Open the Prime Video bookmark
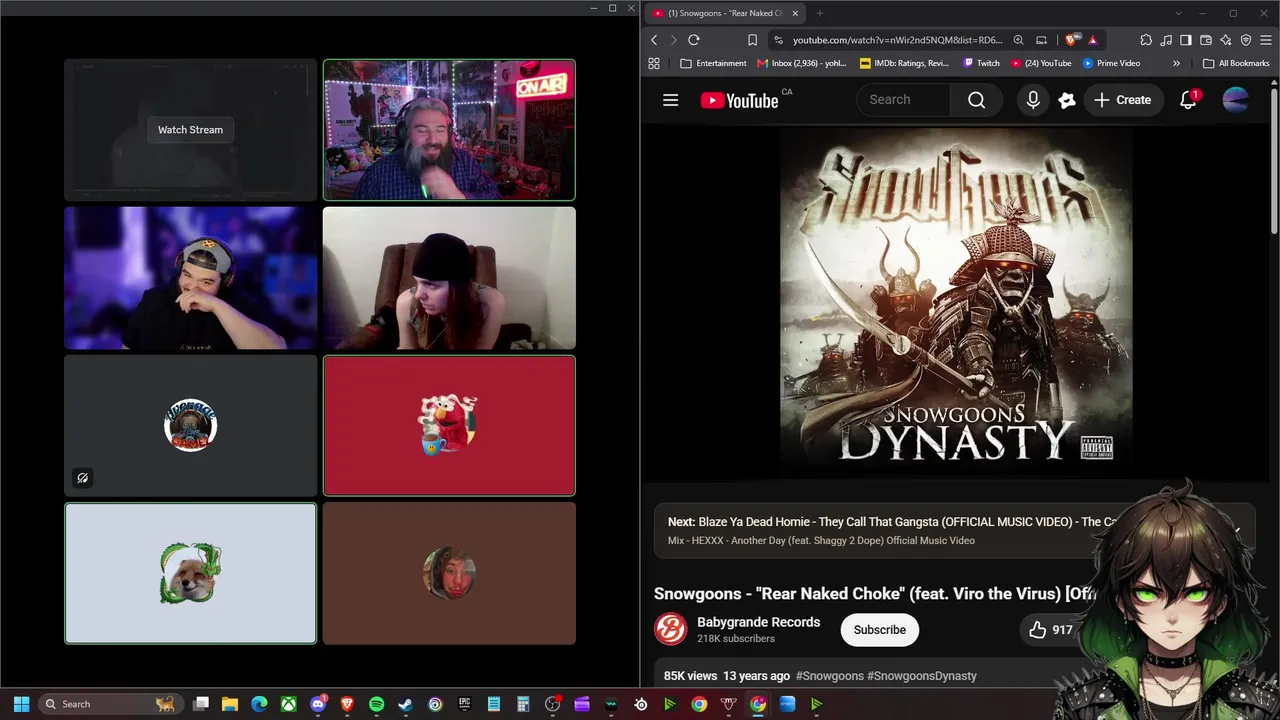Viewport: 1280px width, 720px height. (x=1111, y=63)
